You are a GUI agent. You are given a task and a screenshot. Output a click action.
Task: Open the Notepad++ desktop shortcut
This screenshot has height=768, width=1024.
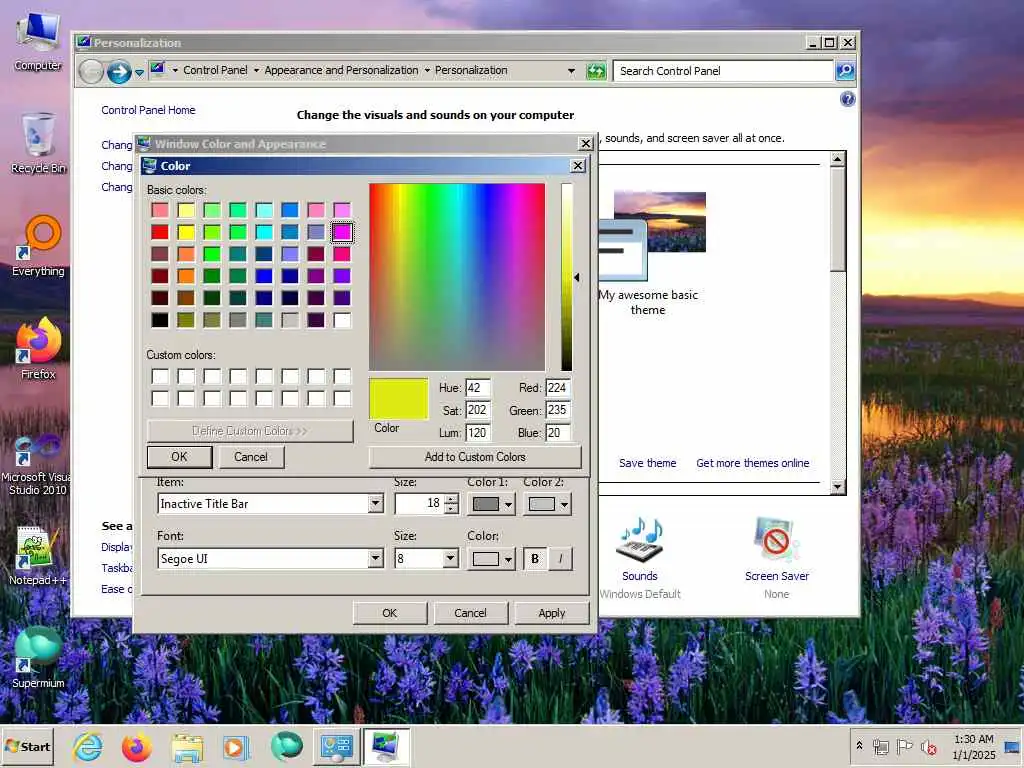(x=37, y=555)
